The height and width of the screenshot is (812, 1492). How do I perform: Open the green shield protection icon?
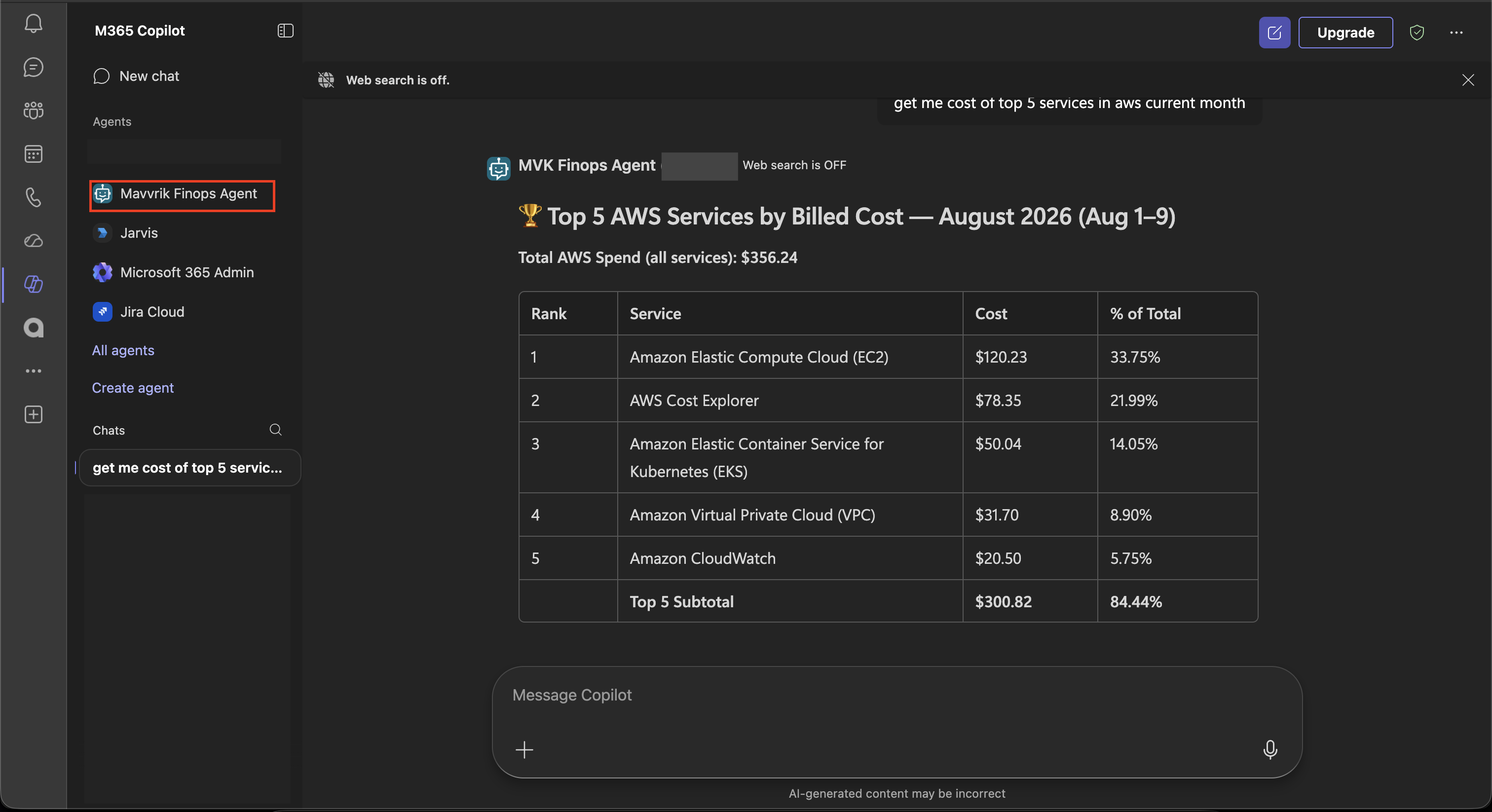[1417, 33]
